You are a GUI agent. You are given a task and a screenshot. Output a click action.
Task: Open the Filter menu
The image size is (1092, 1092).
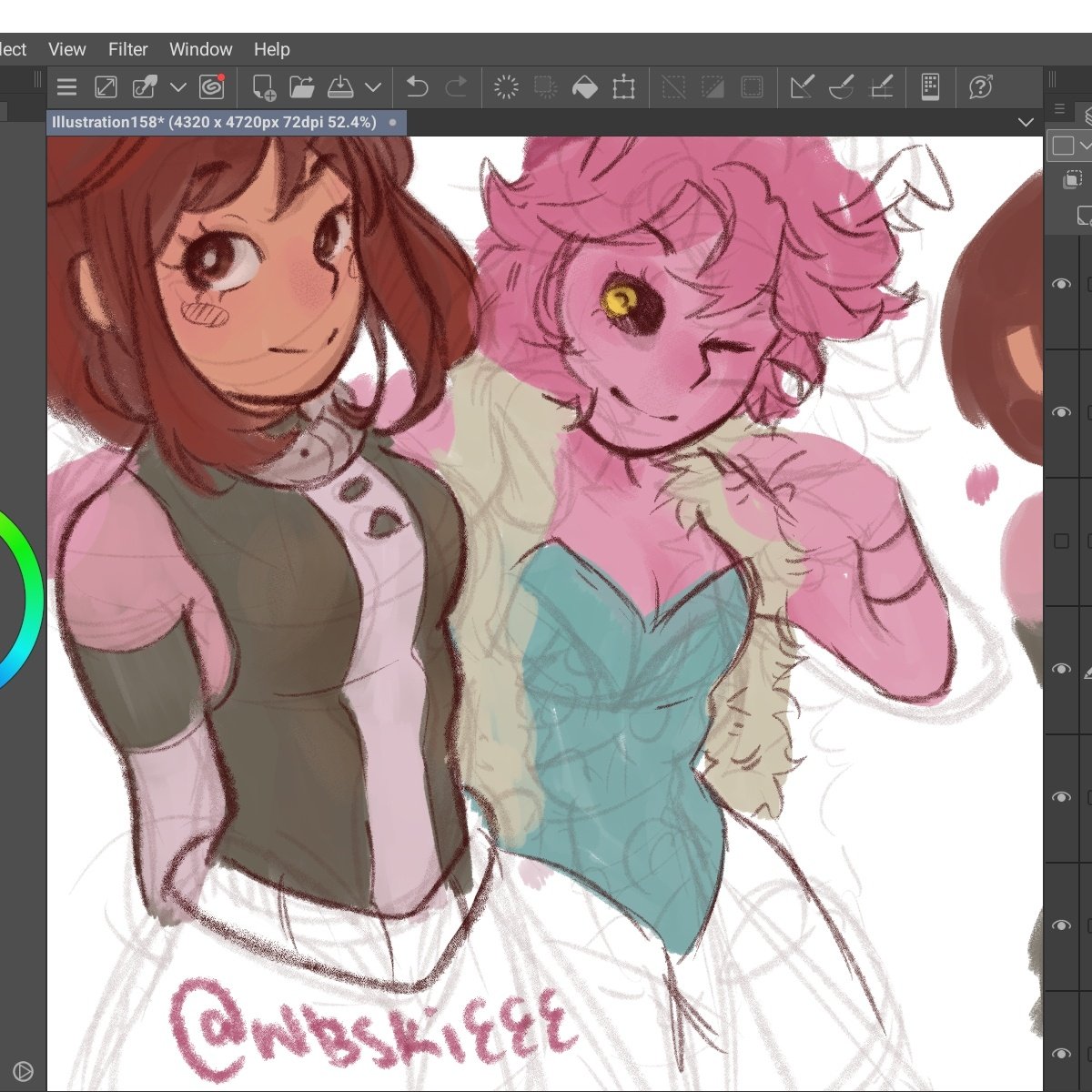click(x=127, y=49)
